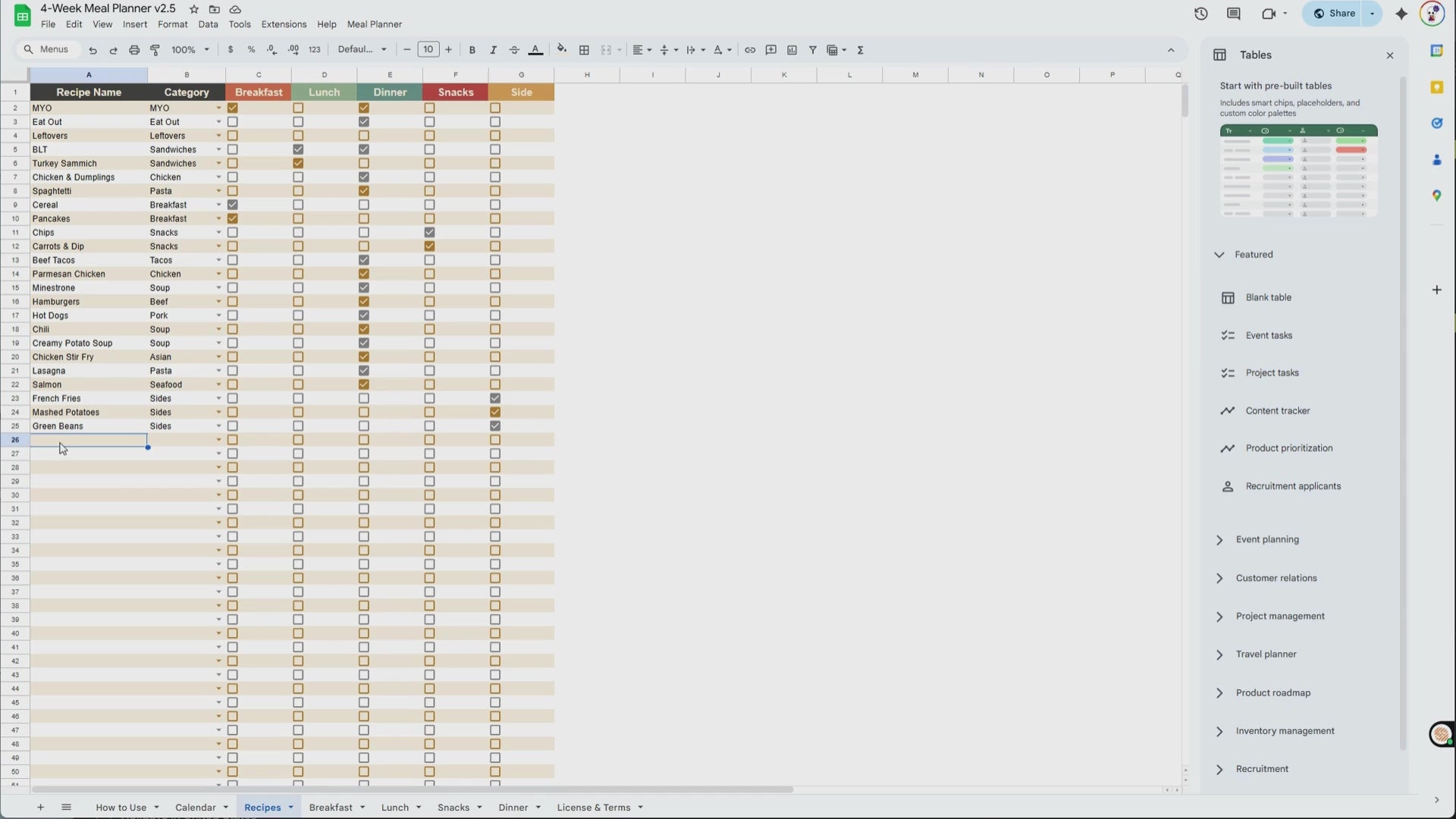The width and height of the screenshot is (1456, 819).
Task: Open version history clock icon
Action: tap(1200, 14)
